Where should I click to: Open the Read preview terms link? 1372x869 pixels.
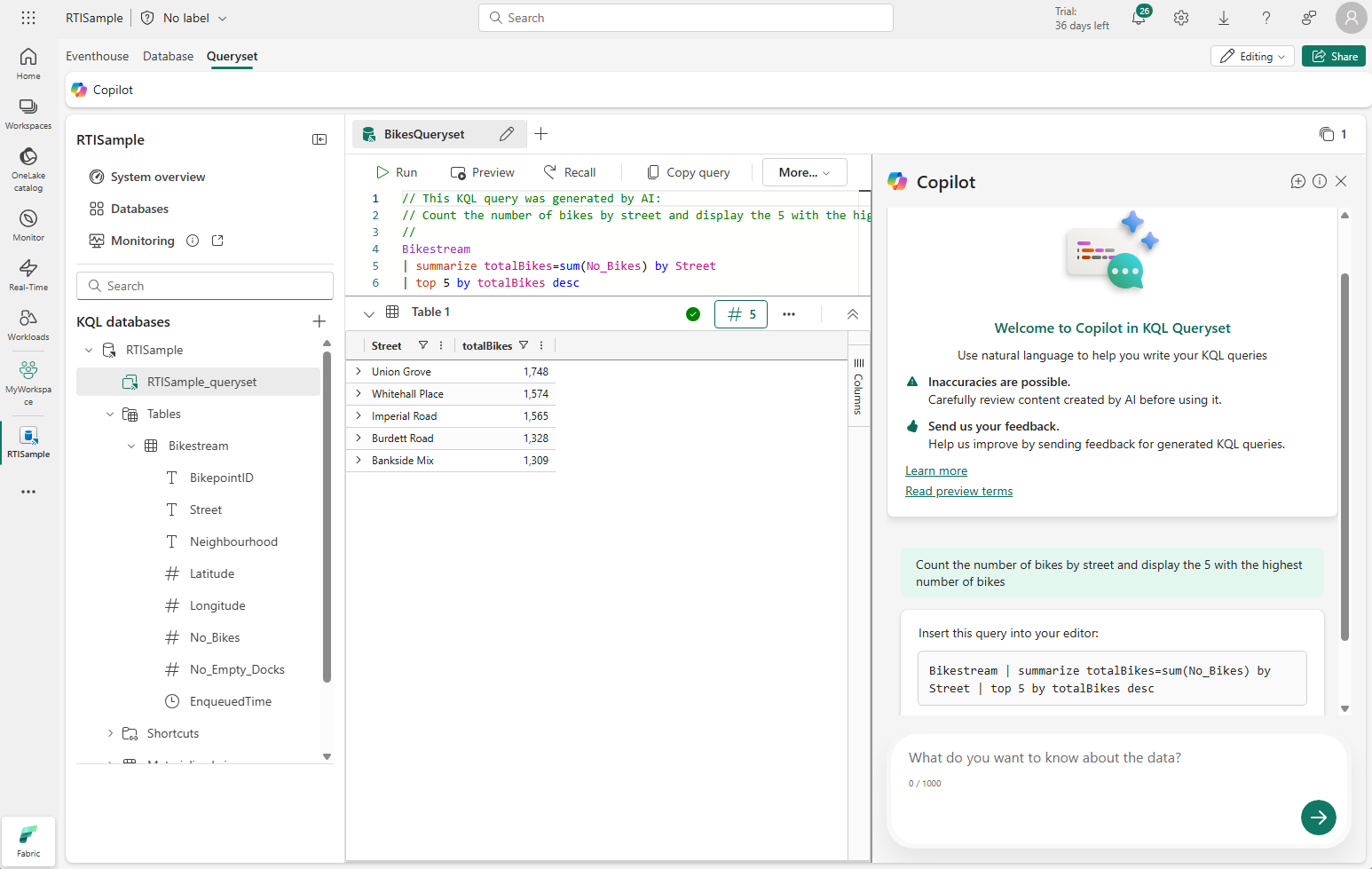958,491
